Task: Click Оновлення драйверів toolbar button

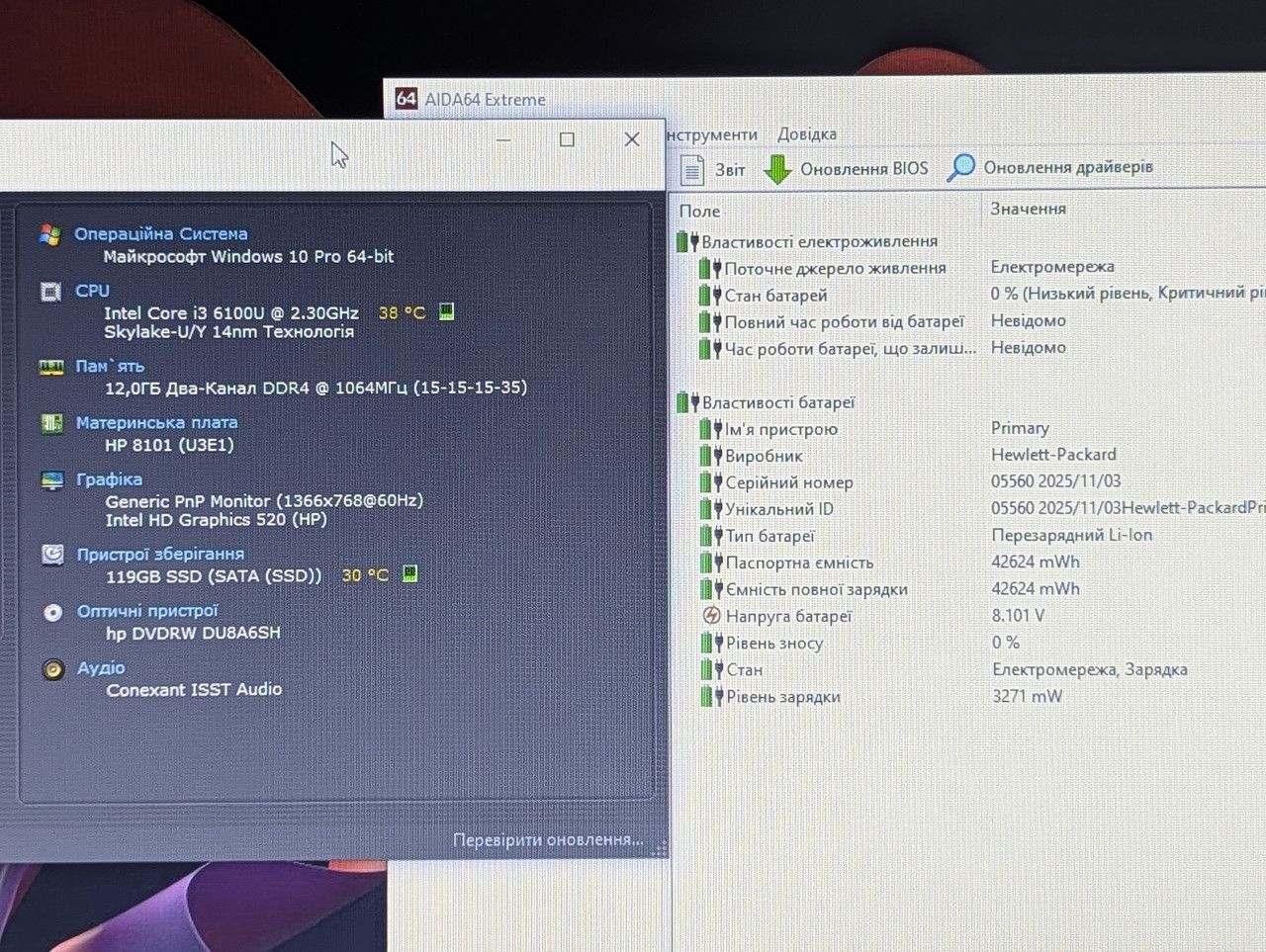Action: (1050, 167)
